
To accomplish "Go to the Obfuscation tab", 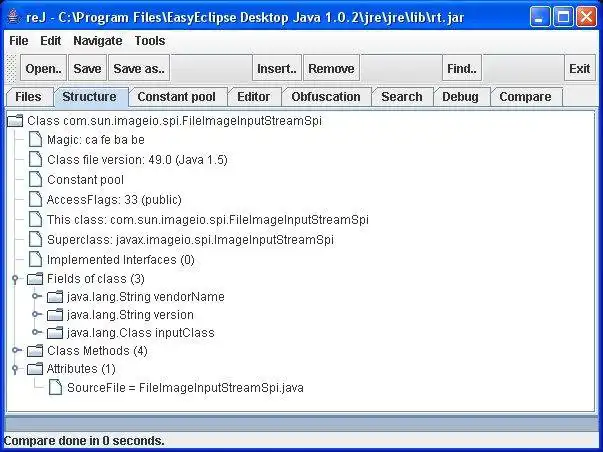I will tap(326, 97).
